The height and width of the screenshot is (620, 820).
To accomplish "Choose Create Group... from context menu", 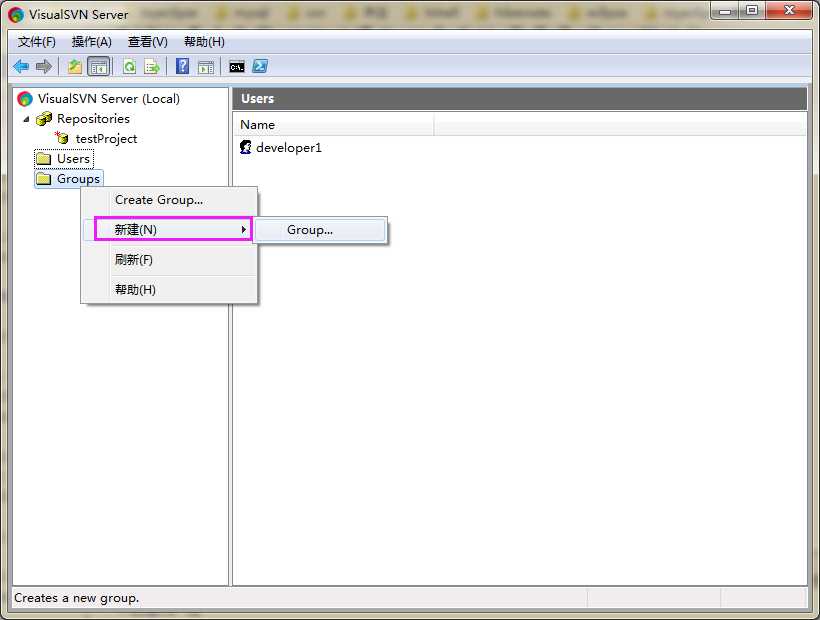I will coord(169,200).
